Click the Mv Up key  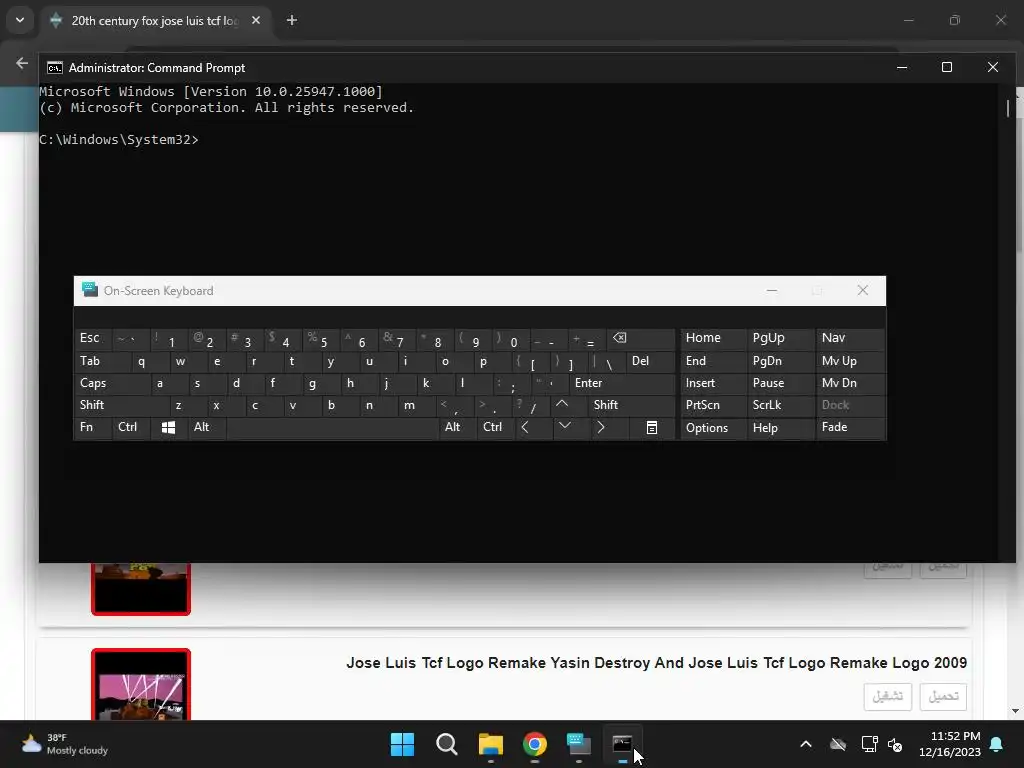click(850, 361)
